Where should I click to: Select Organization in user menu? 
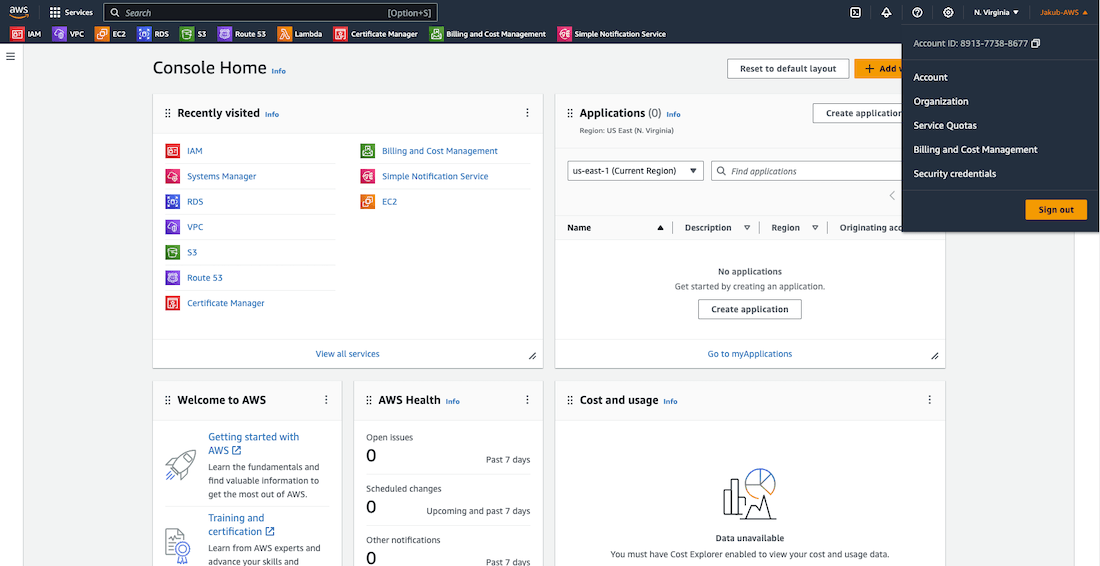pos(941,102)
